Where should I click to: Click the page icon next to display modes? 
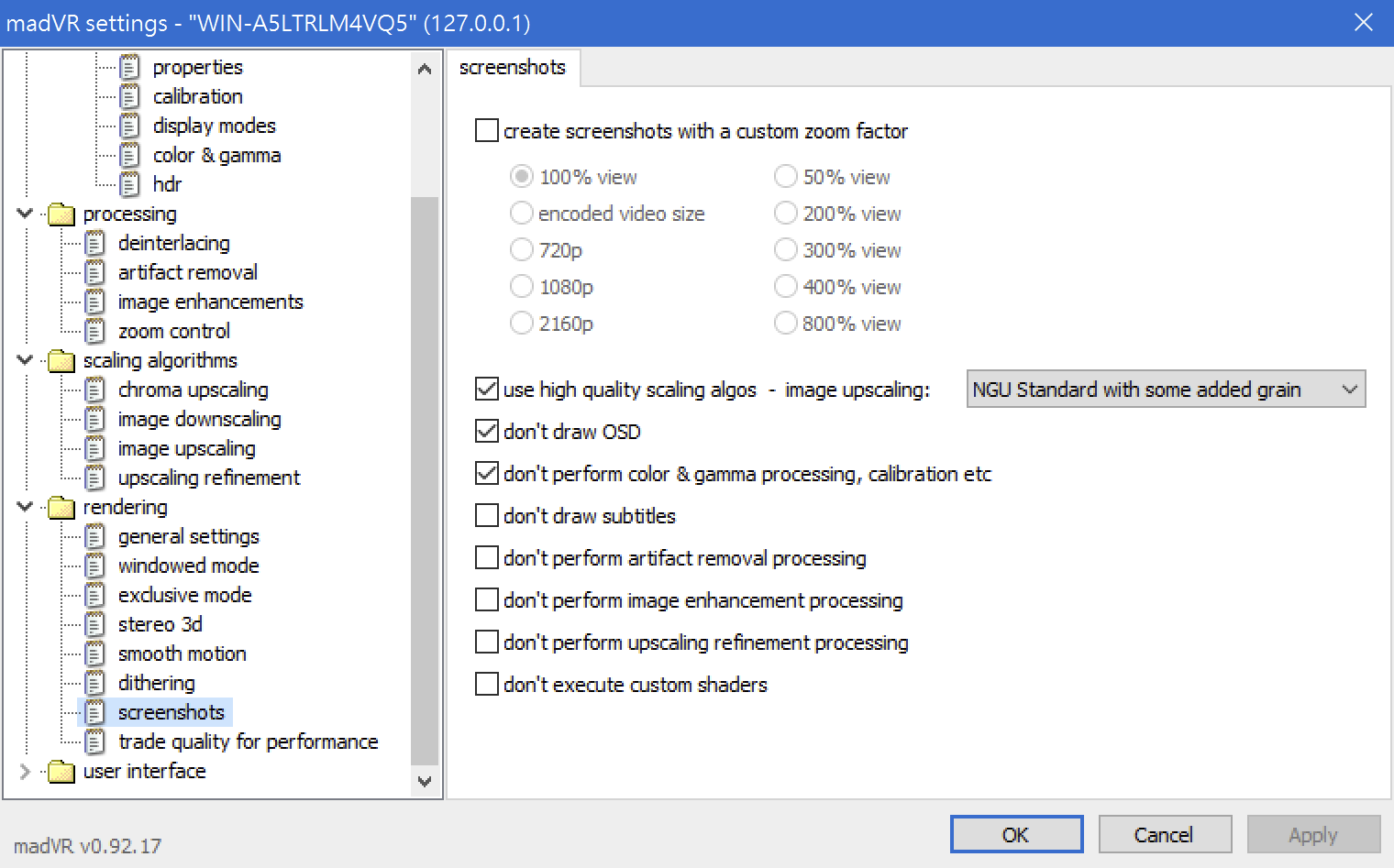coord(130,126)
